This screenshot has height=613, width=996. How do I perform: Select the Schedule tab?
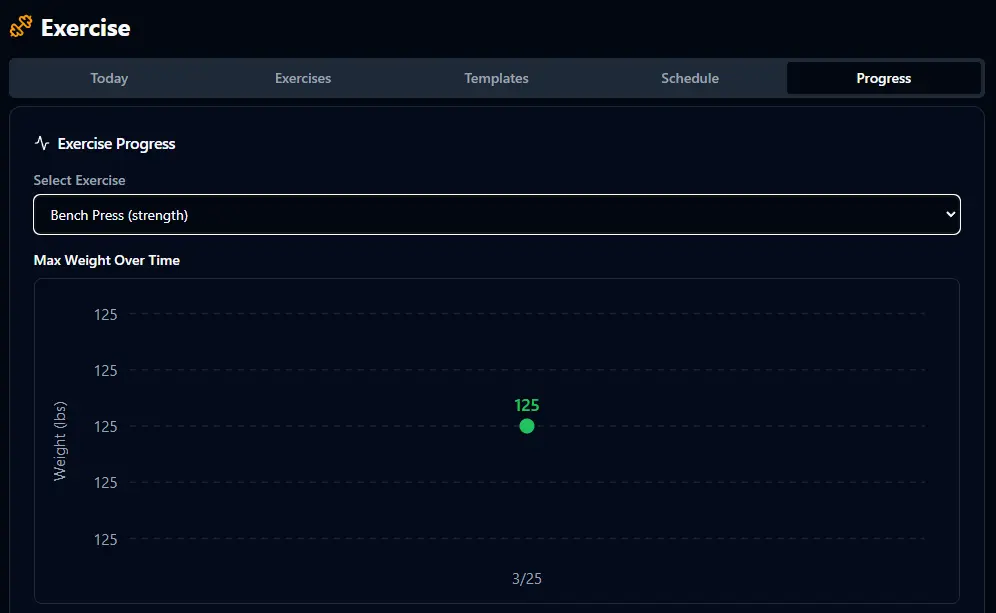[x=690, y=78]
